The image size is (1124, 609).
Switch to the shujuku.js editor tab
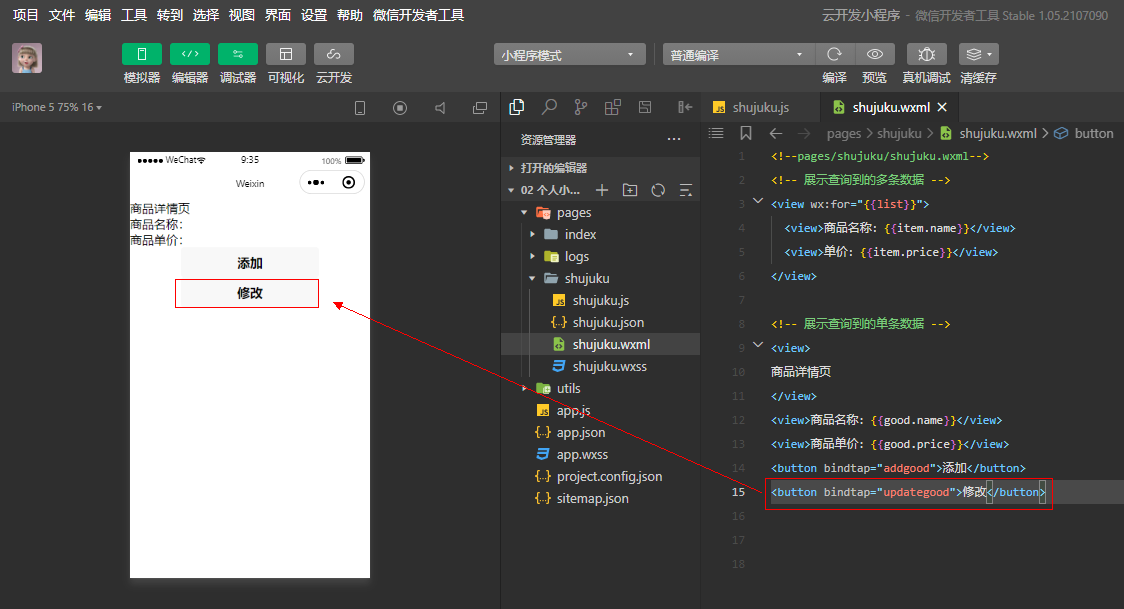click(760, 107)
